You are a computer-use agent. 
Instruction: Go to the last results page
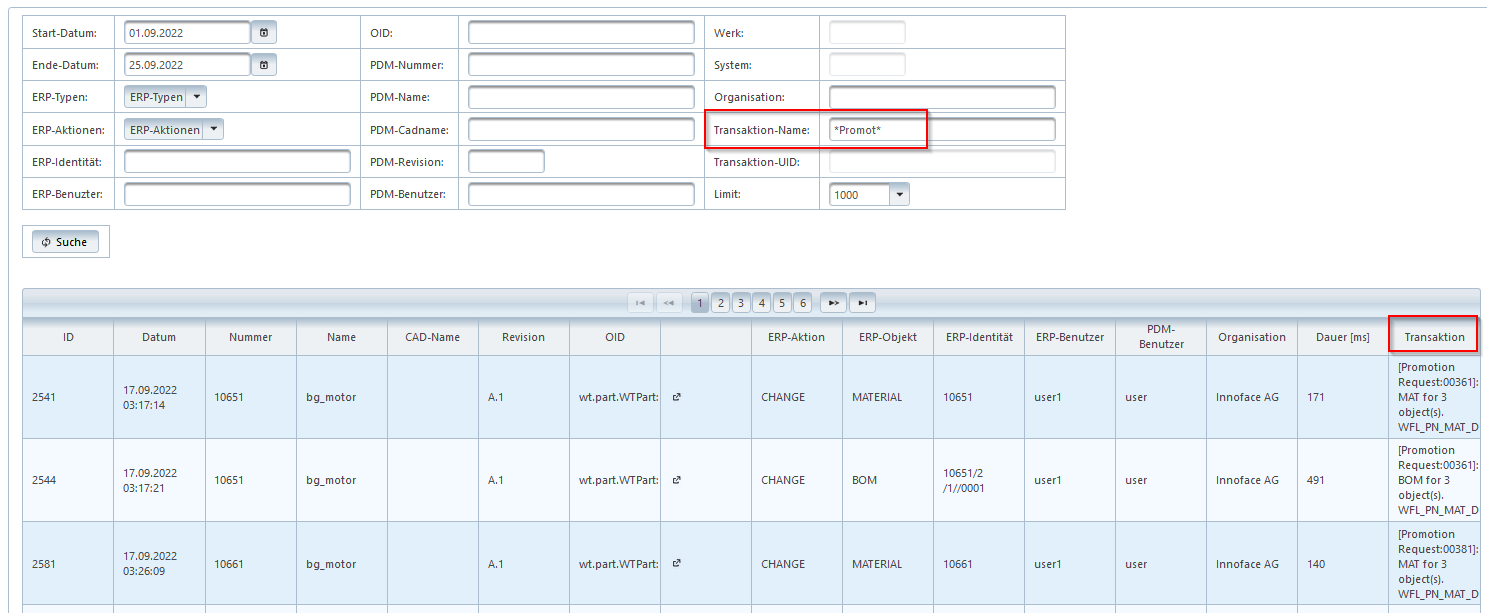863,303
